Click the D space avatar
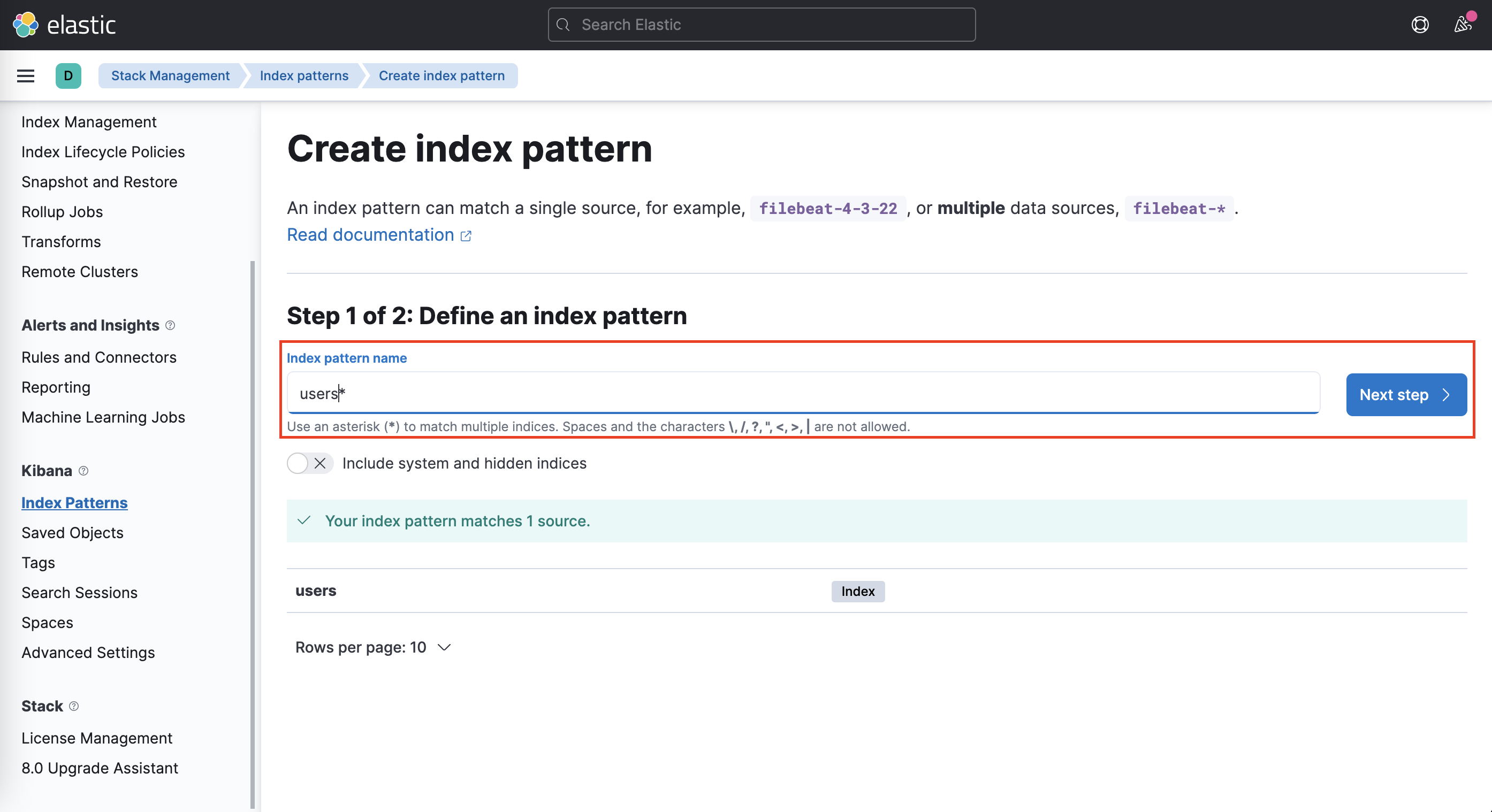1492x812 pixels. tap(68, 76)
